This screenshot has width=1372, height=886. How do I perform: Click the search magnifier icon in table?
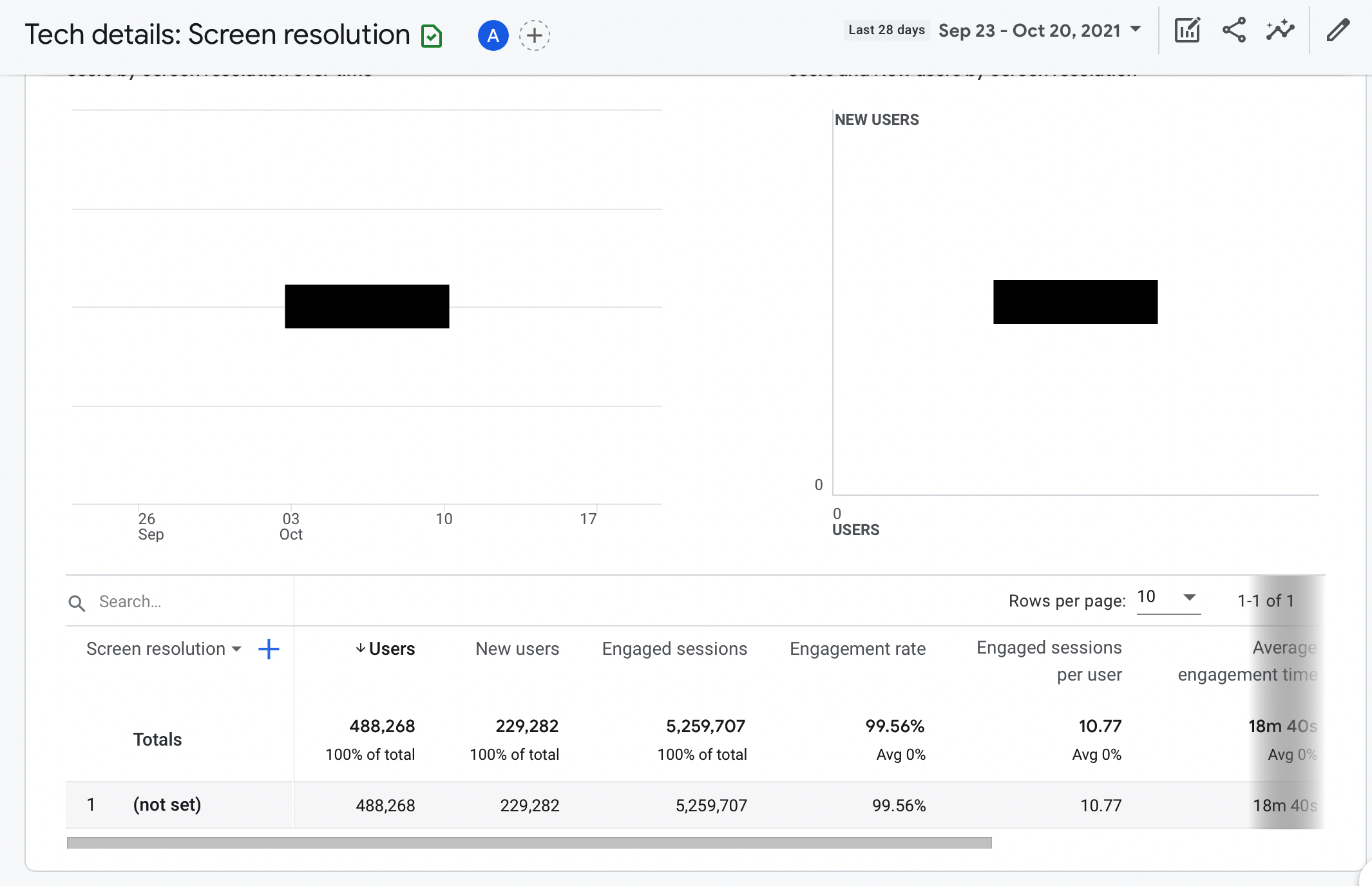coord(77,603)
